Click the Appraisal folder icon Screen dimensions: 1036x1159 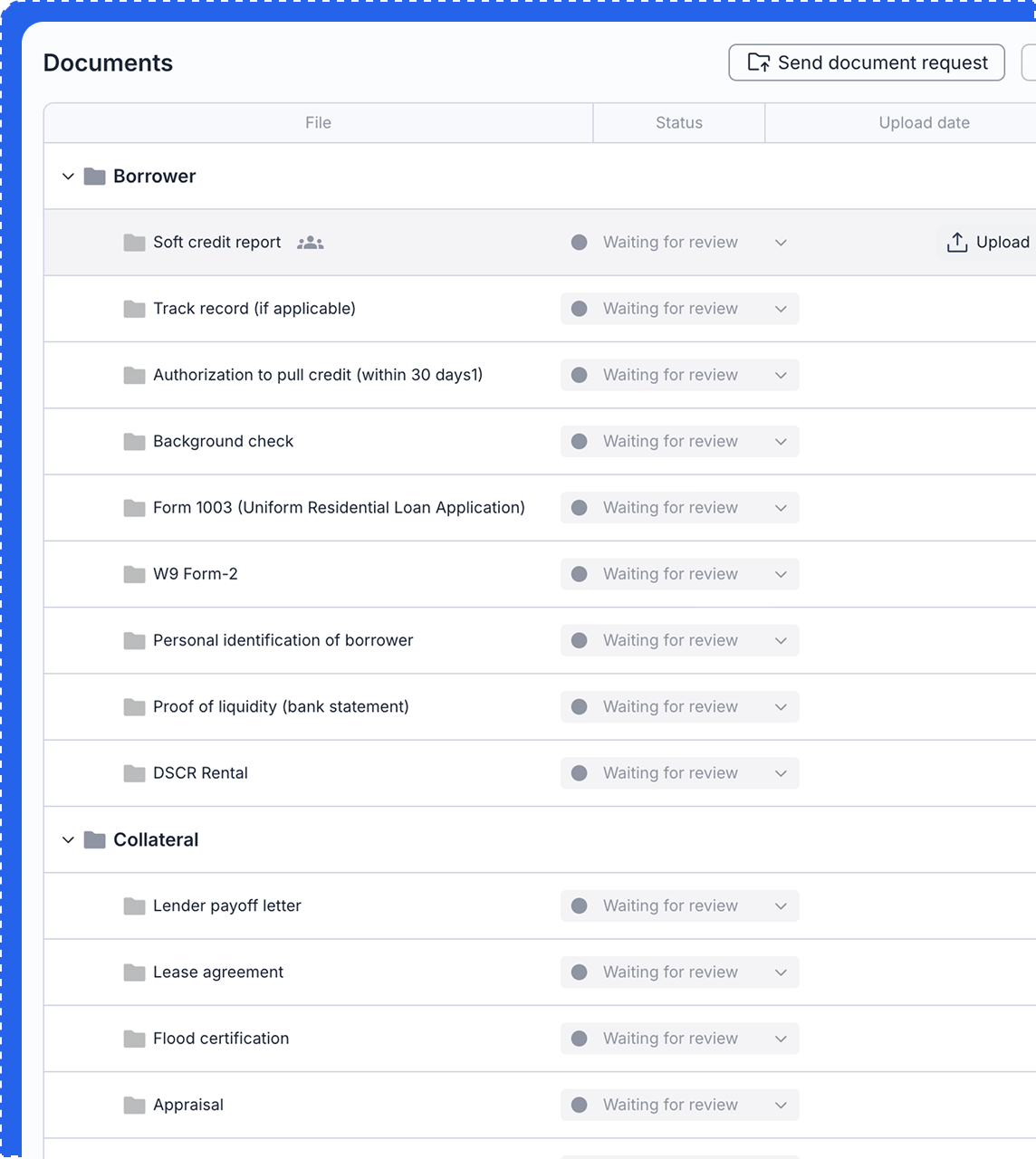tap(134, 1106)
